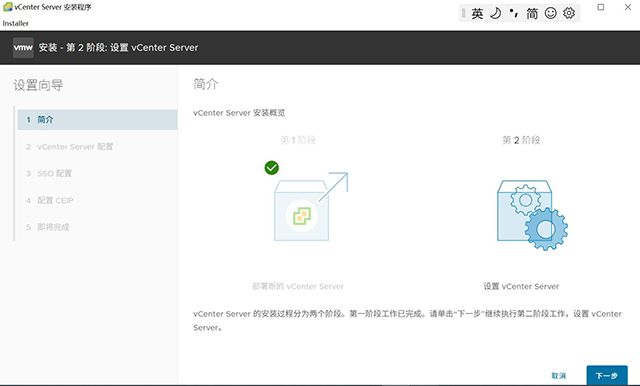The width and height of the screenshot is (640, 386).
Task: Open the IME settings gear
Action: [569, 13]
